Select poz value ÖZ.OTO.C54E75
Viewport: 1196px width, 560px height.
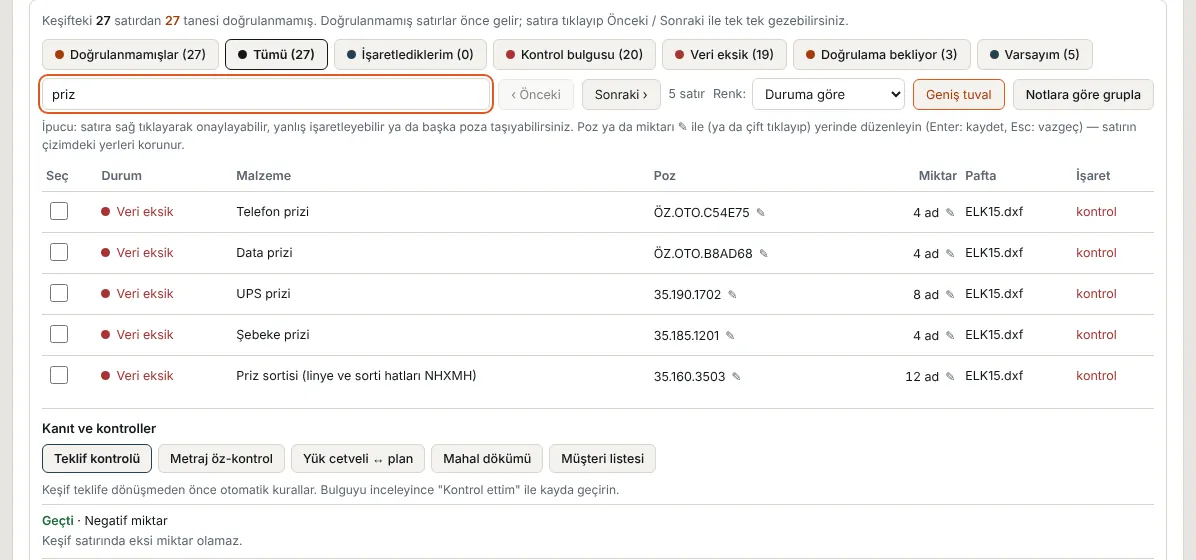coord(702,212)
